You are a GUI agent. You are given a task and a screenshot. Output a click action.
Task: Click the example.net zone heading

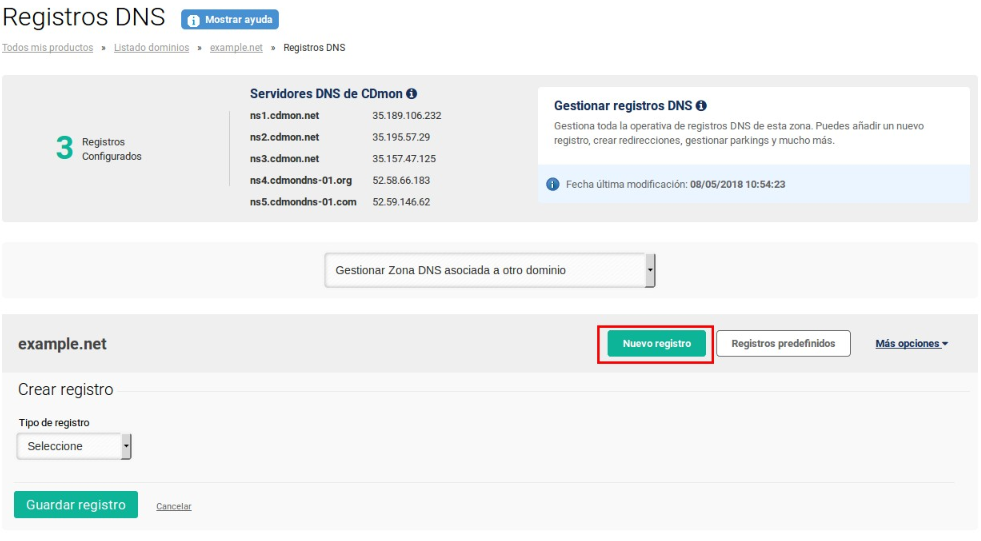[62, 344]
